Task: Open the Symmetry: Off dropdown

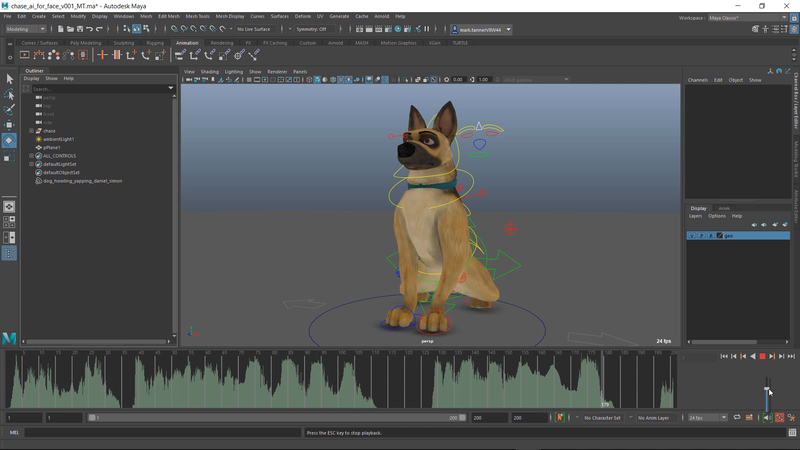Action: (315, 29)
